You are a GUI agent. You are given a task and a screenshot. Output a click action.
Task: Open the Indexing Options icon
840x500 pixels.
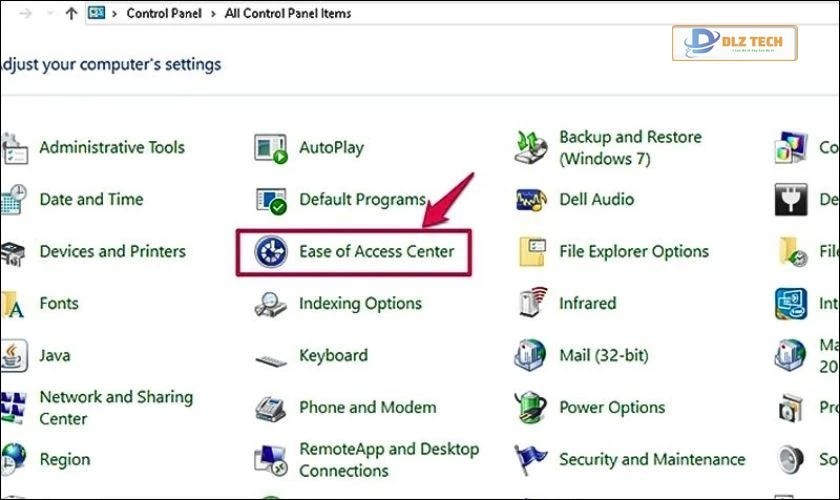[272, 304]
